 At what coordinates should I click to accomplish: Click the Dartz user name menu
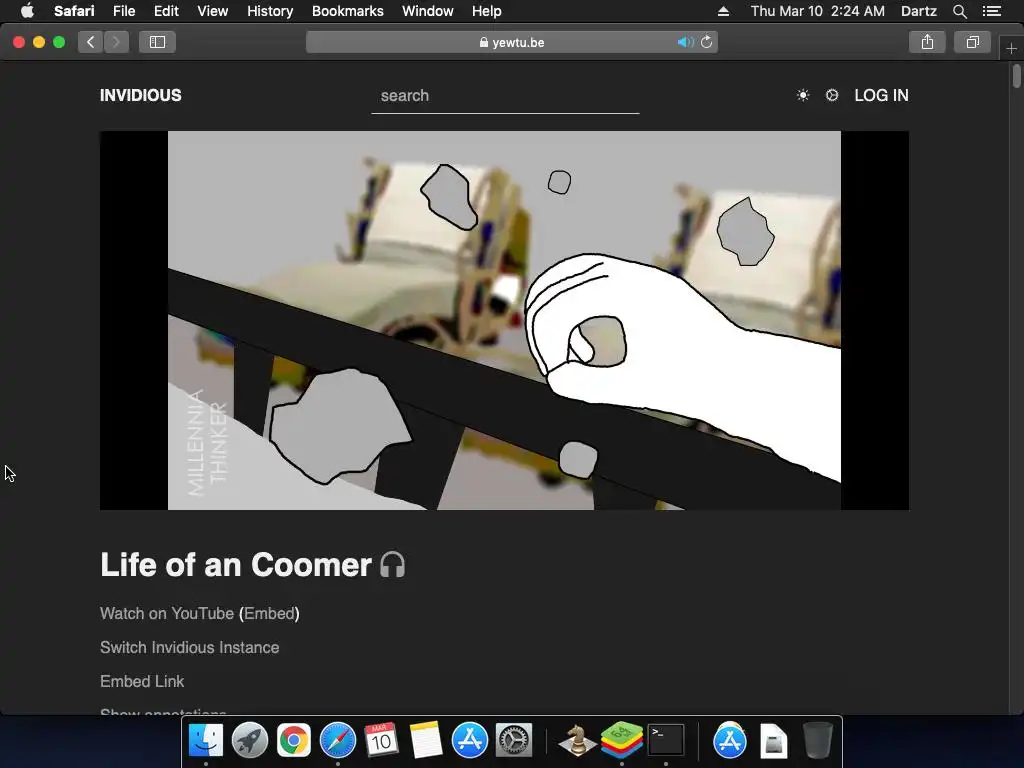919,11
